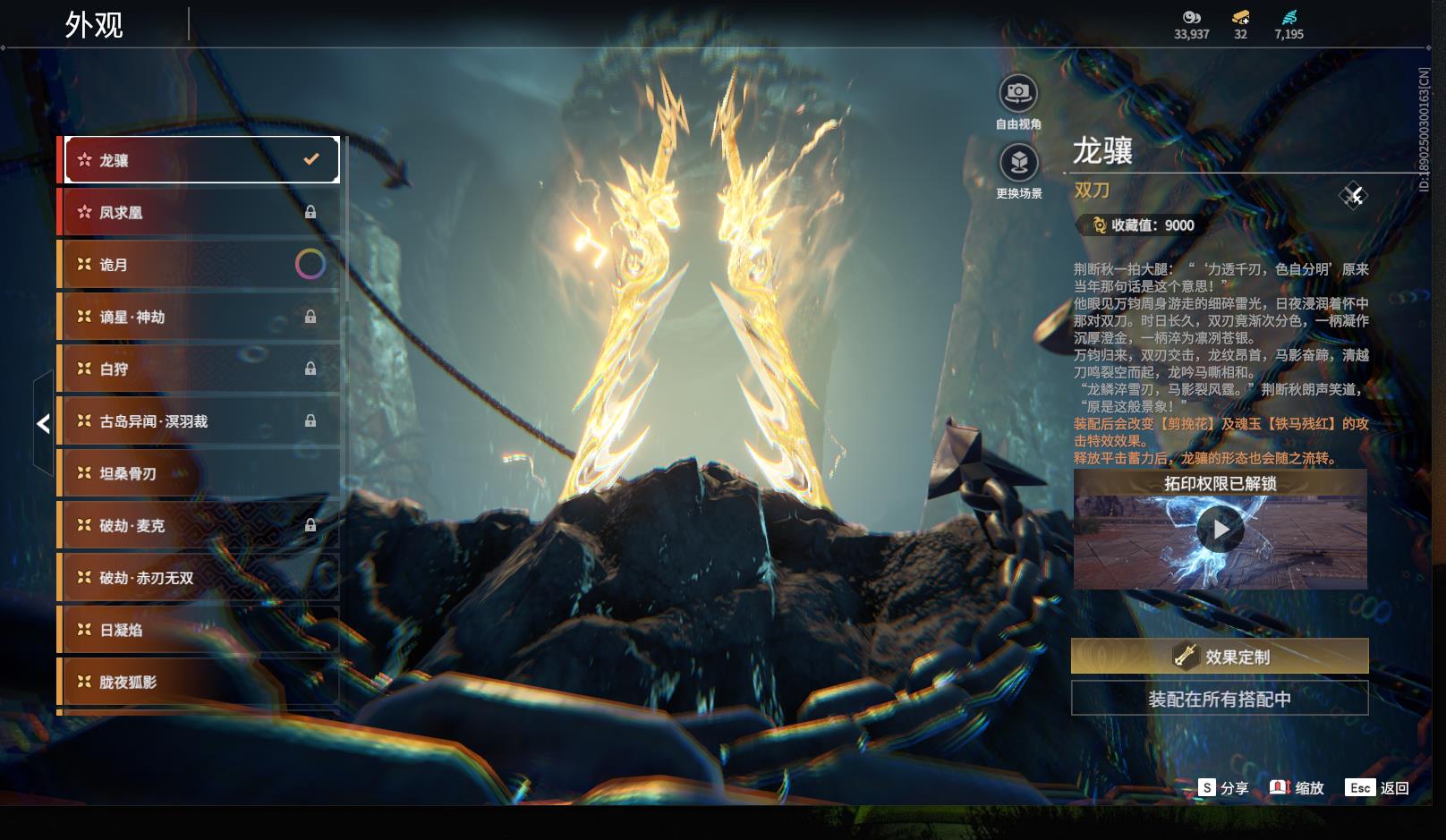The width and height of the screenshot is (1446, 840).
Task: Select the 日凝焰 skin entry
Action: [202, 630]
